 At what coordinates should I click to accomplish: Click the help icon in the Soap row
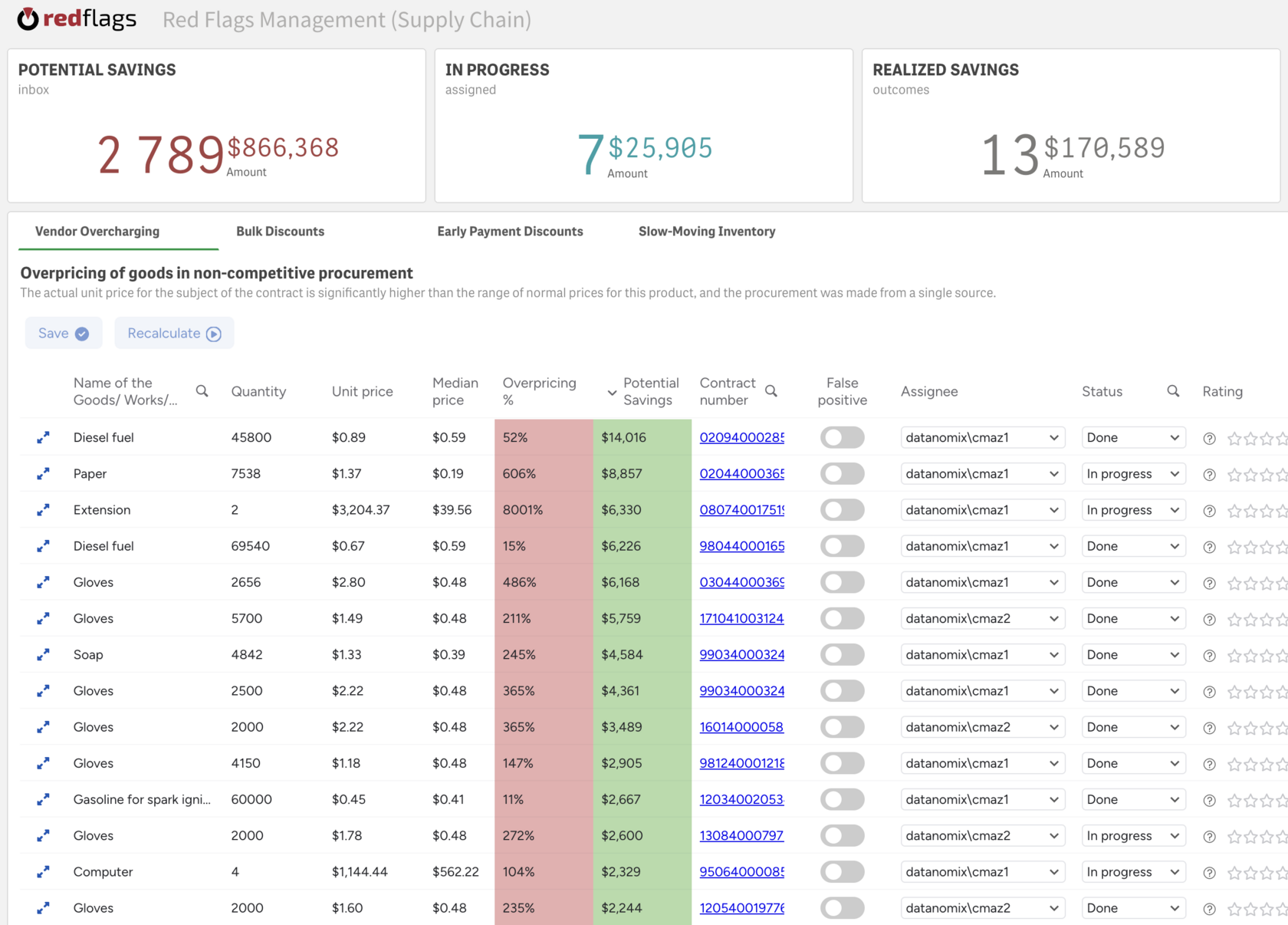[x=1209, y=656]
